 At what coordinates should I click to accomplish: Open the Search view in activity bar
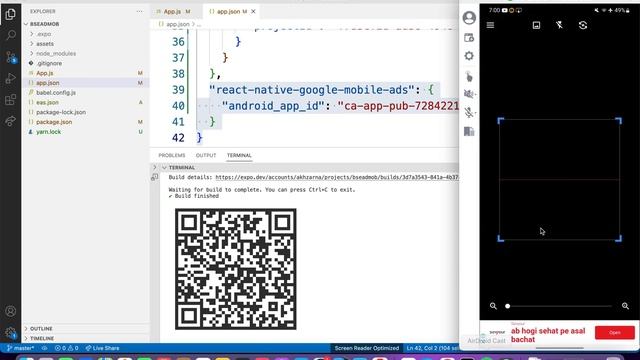pyautogui.click(x=11, y=35)
